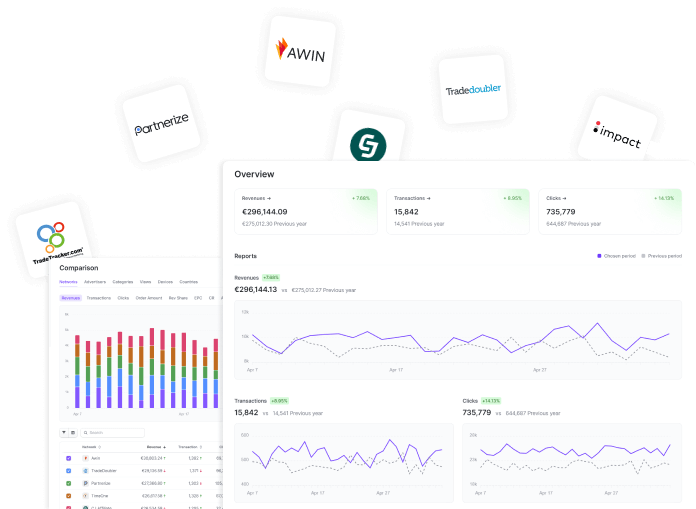
Task: Uncheck the Partnerize row checkbox
Action: 69,483
